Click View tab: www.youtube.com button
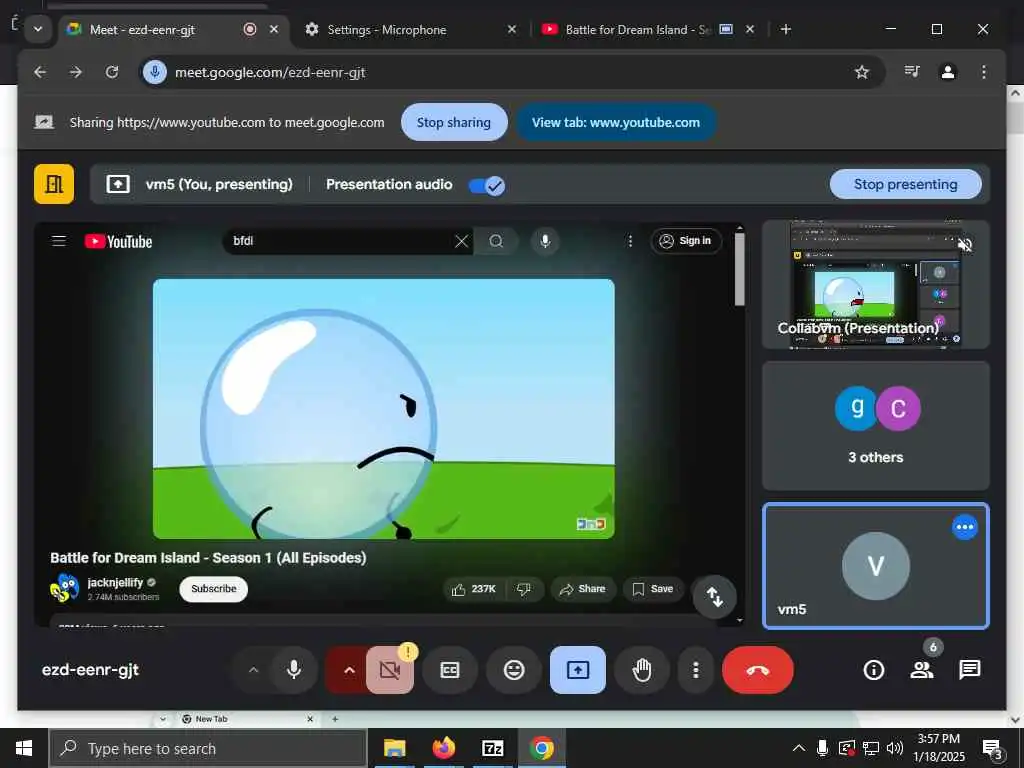The height and width of the screenshot is (768, 1024). pos(616,122)
